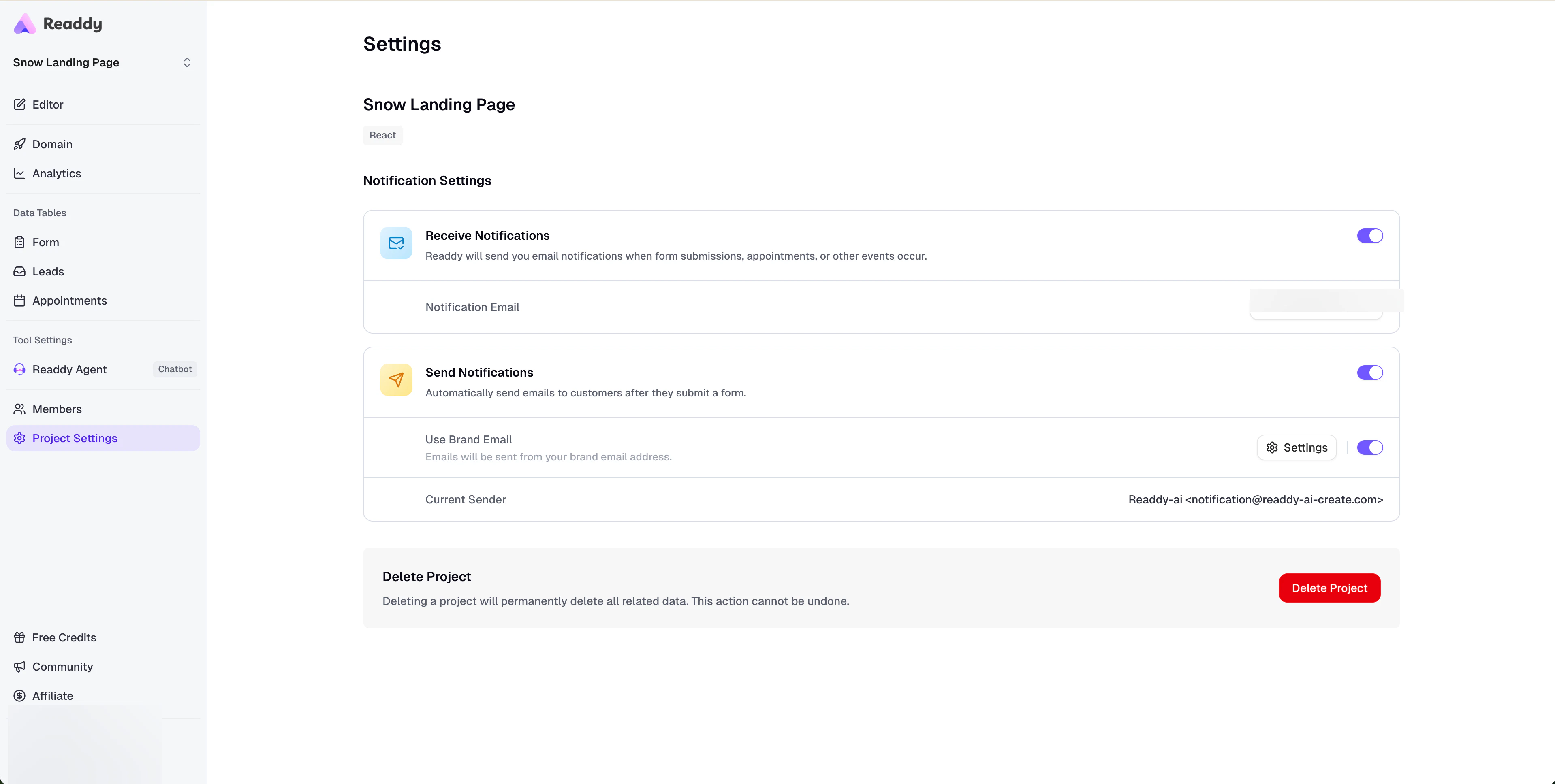Open the Form menu item
The width and height of the screenshot is (1555, 784).
point(46,242)
